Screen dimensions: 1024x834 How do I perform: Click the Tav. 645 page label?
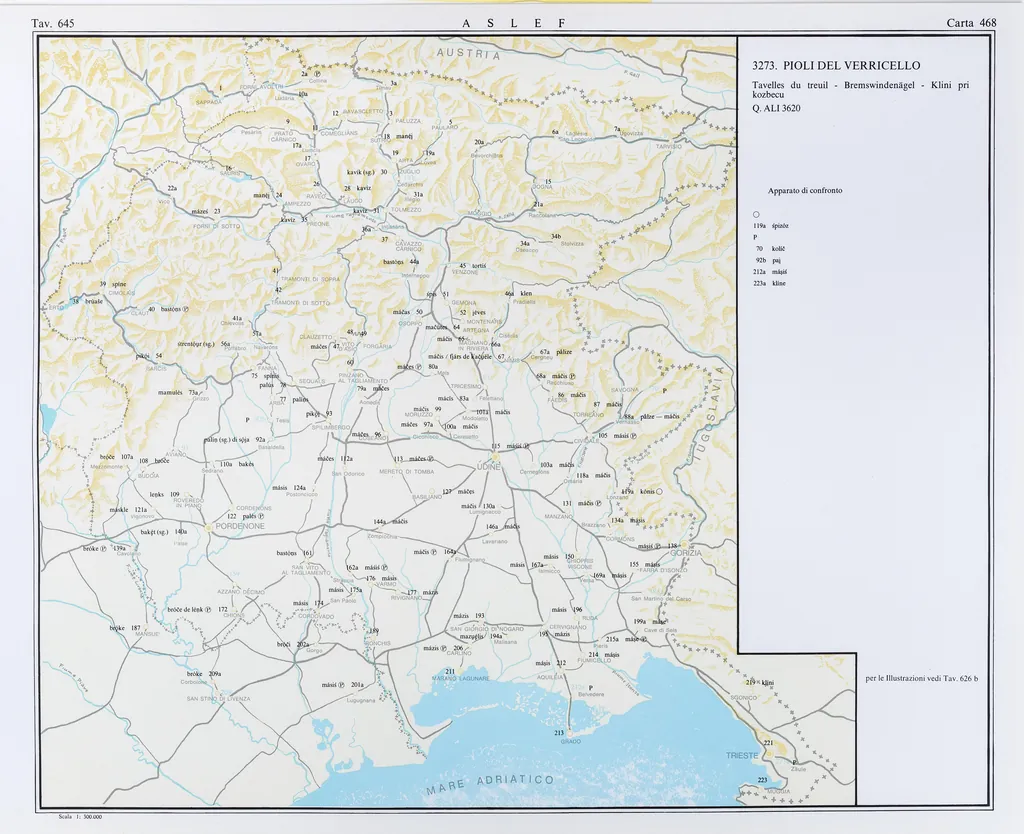53,22
